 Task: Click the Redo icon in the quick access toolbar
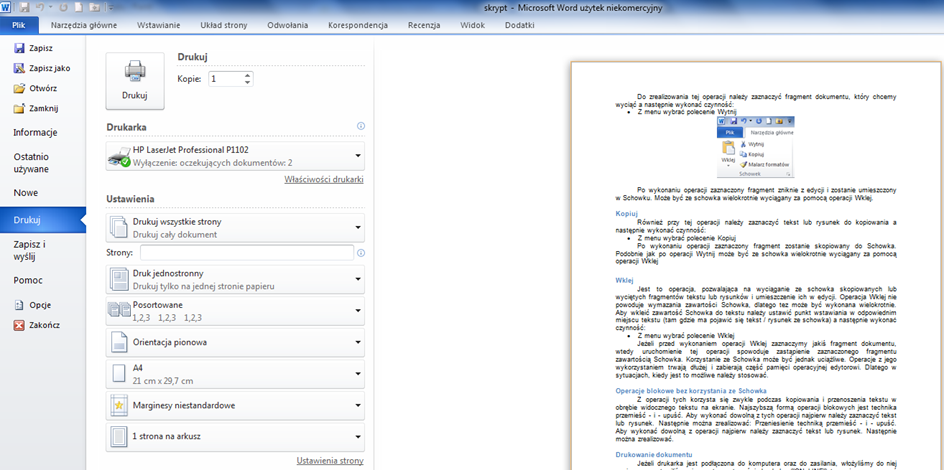(x=63, y=8)
